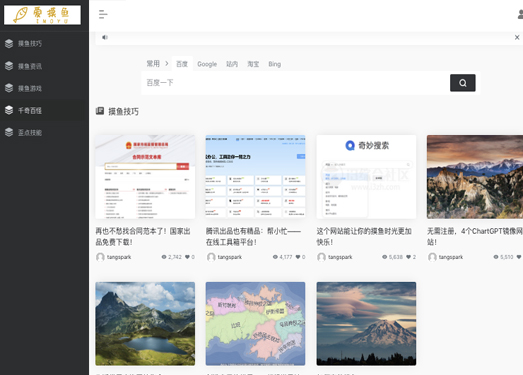Click the eye icon showing 5,510 views

click(496, 257)
